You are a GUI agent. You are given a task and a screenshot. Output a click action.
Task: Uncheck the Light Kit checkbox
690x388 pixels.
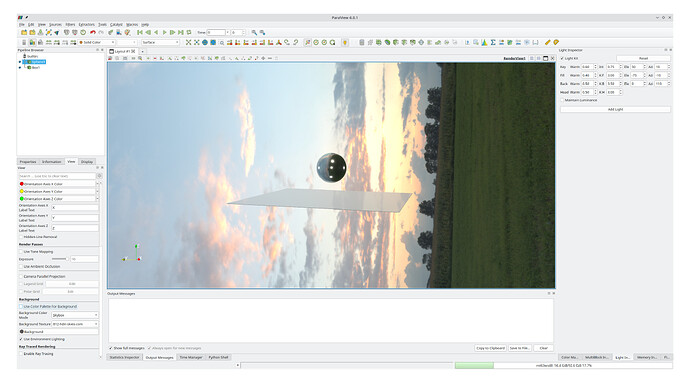click(562, 58)
